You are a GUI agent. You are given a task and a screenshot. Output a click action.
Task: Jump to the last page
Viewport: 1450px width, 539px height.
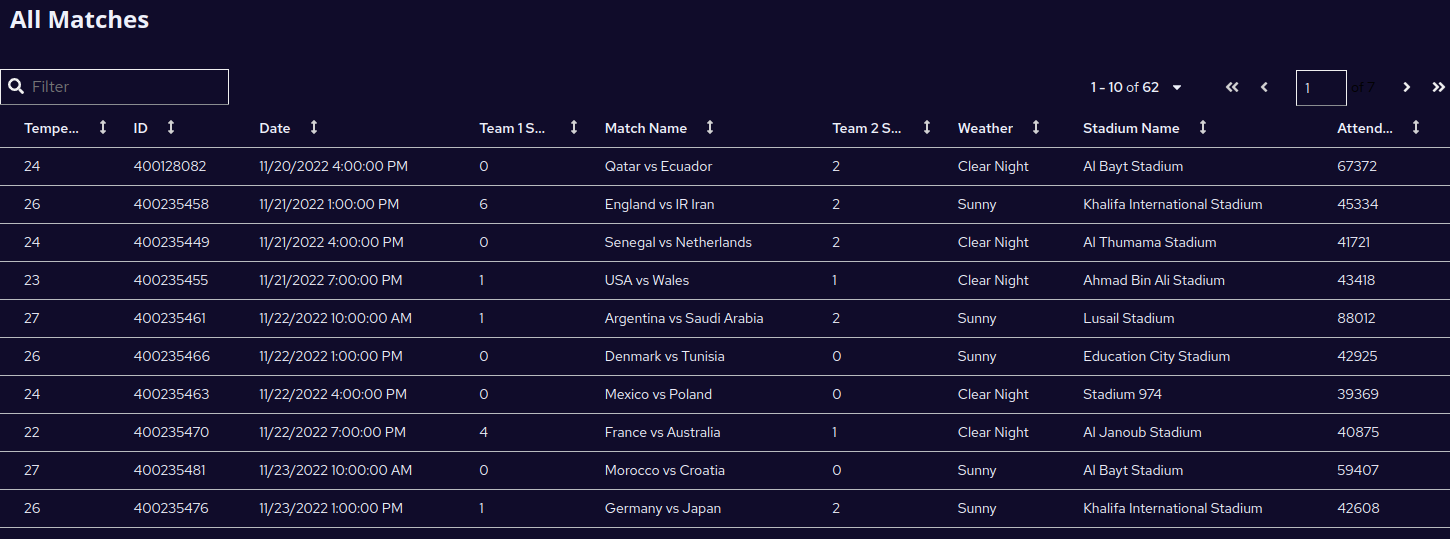1439,87
